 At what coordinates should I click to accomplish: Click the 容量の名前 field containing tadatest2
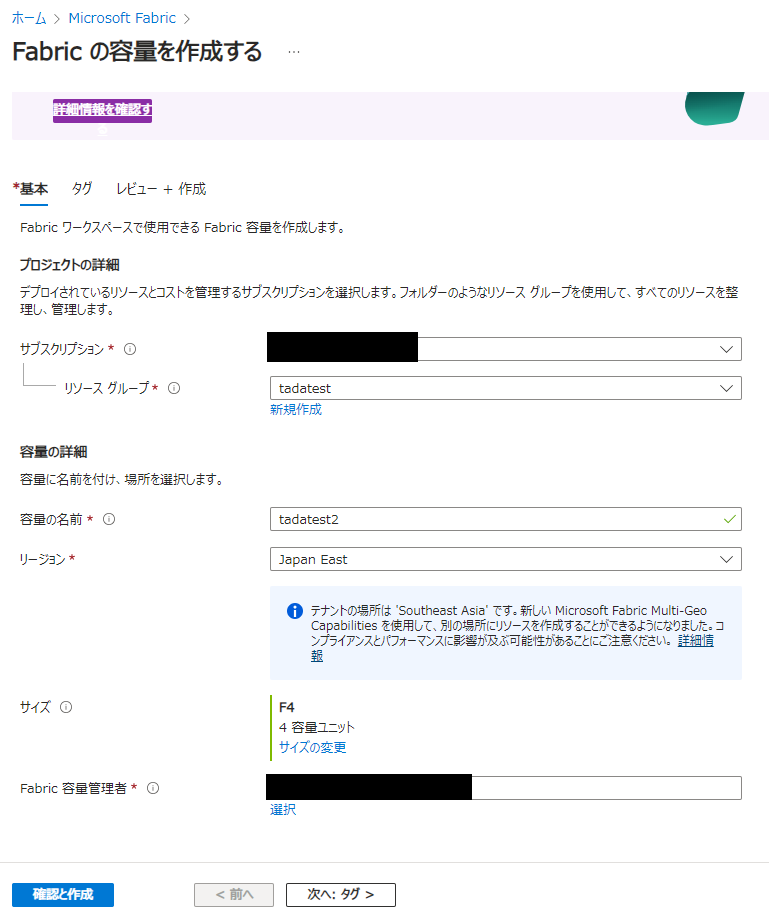(x=505, y=519)
